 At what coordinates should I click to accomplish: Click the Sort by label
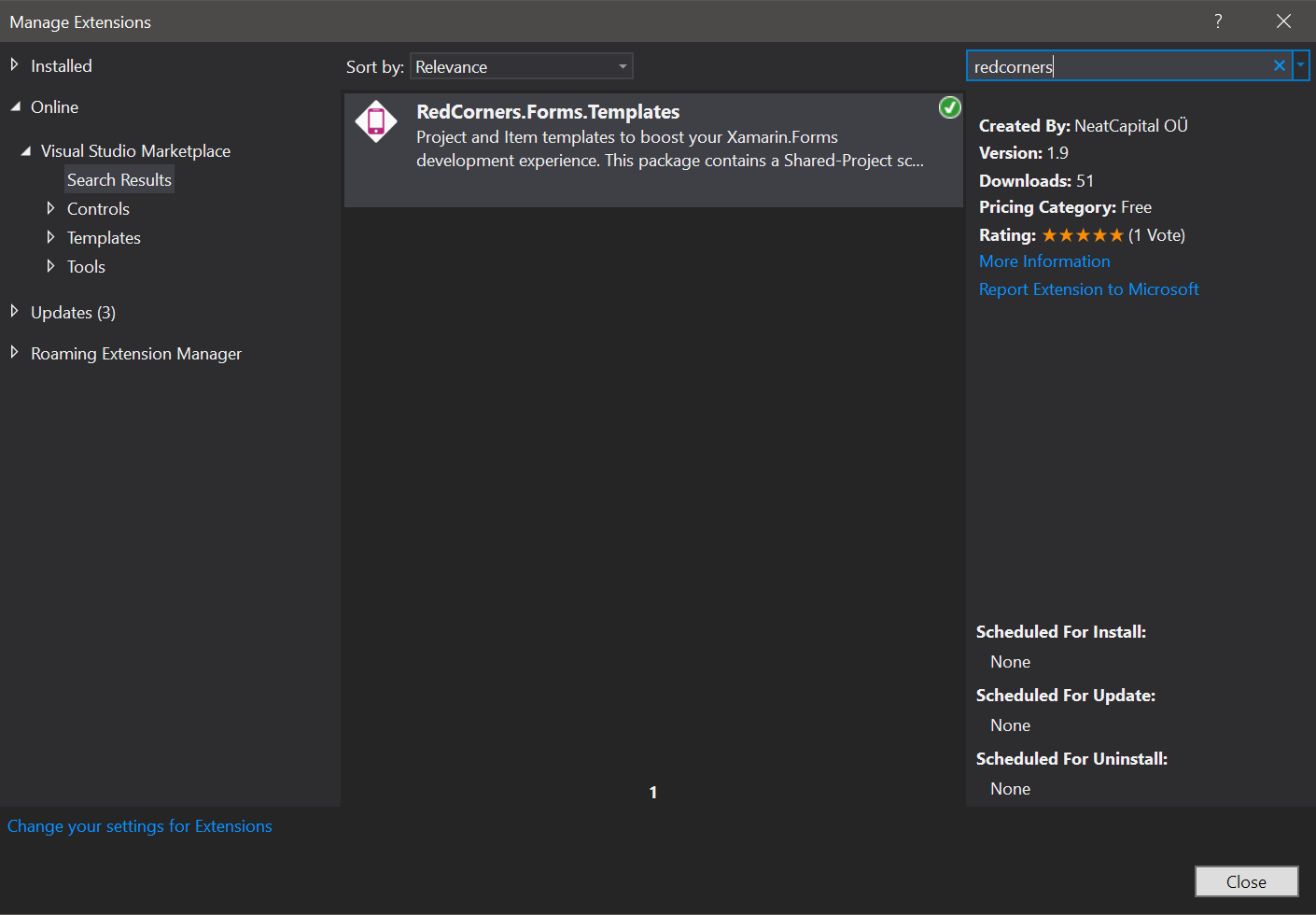[x=375, y=67]
